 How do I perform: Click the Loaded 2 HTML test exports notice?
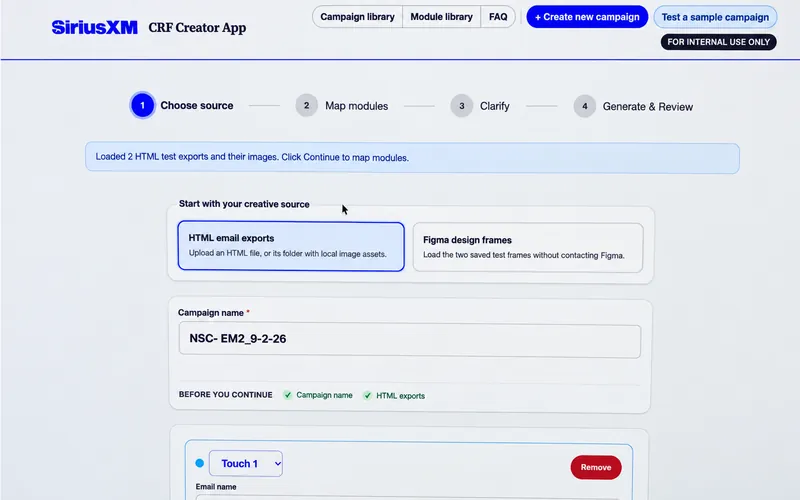point(412,158)
